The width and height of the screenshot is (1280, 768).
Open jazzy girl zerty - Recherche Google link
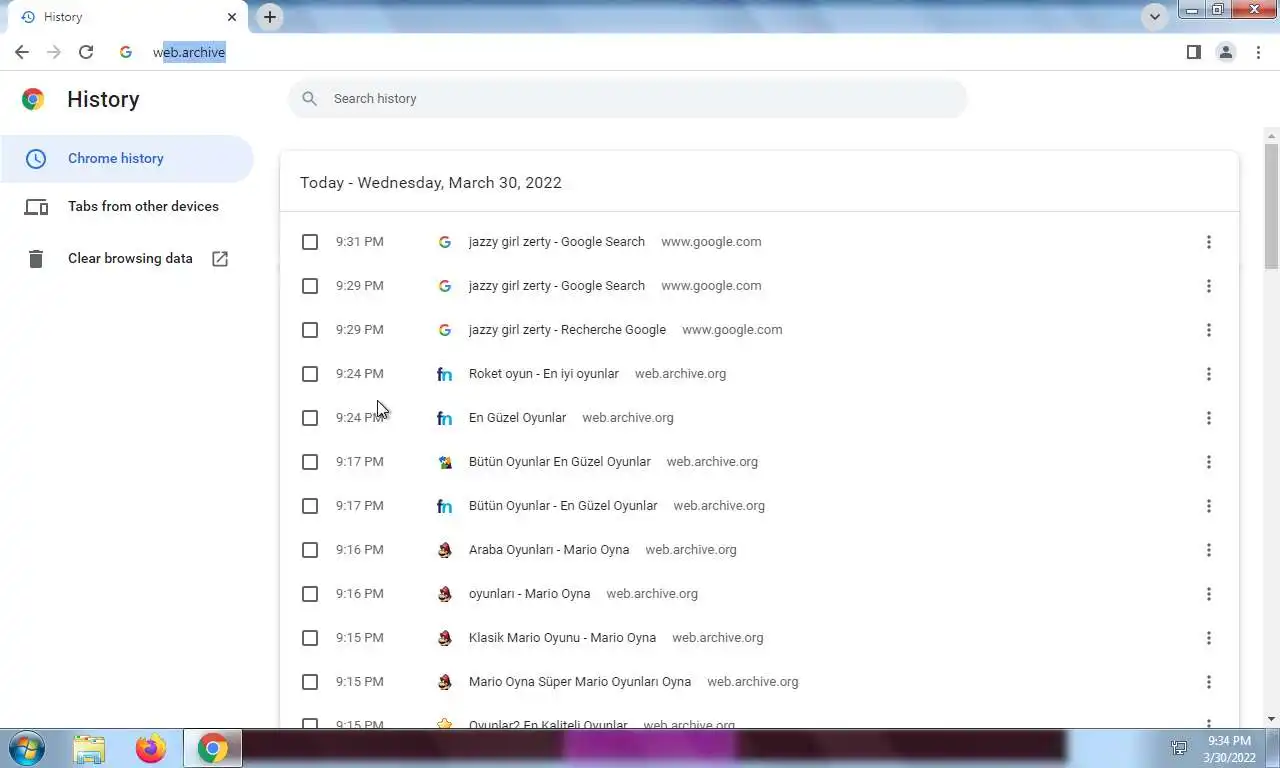coord(567,330)
